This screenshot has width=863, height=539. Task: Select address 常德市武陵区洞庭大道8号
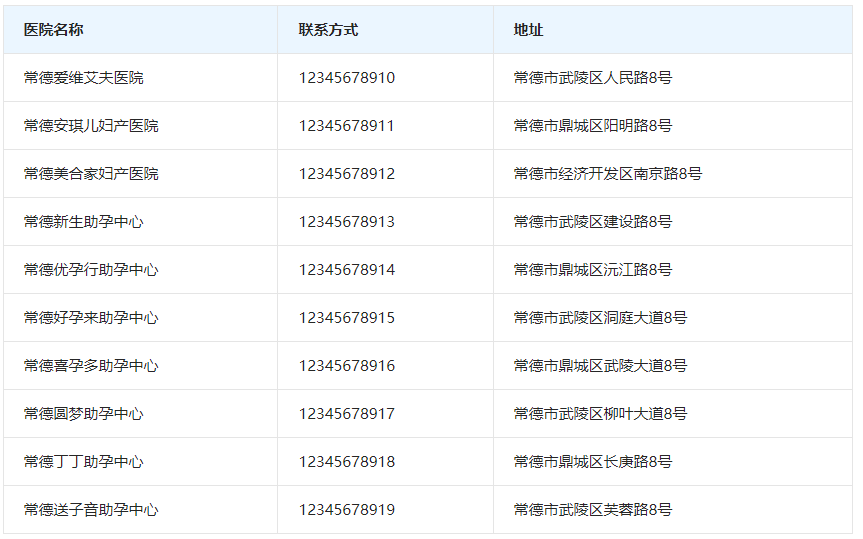coord(600,318)
